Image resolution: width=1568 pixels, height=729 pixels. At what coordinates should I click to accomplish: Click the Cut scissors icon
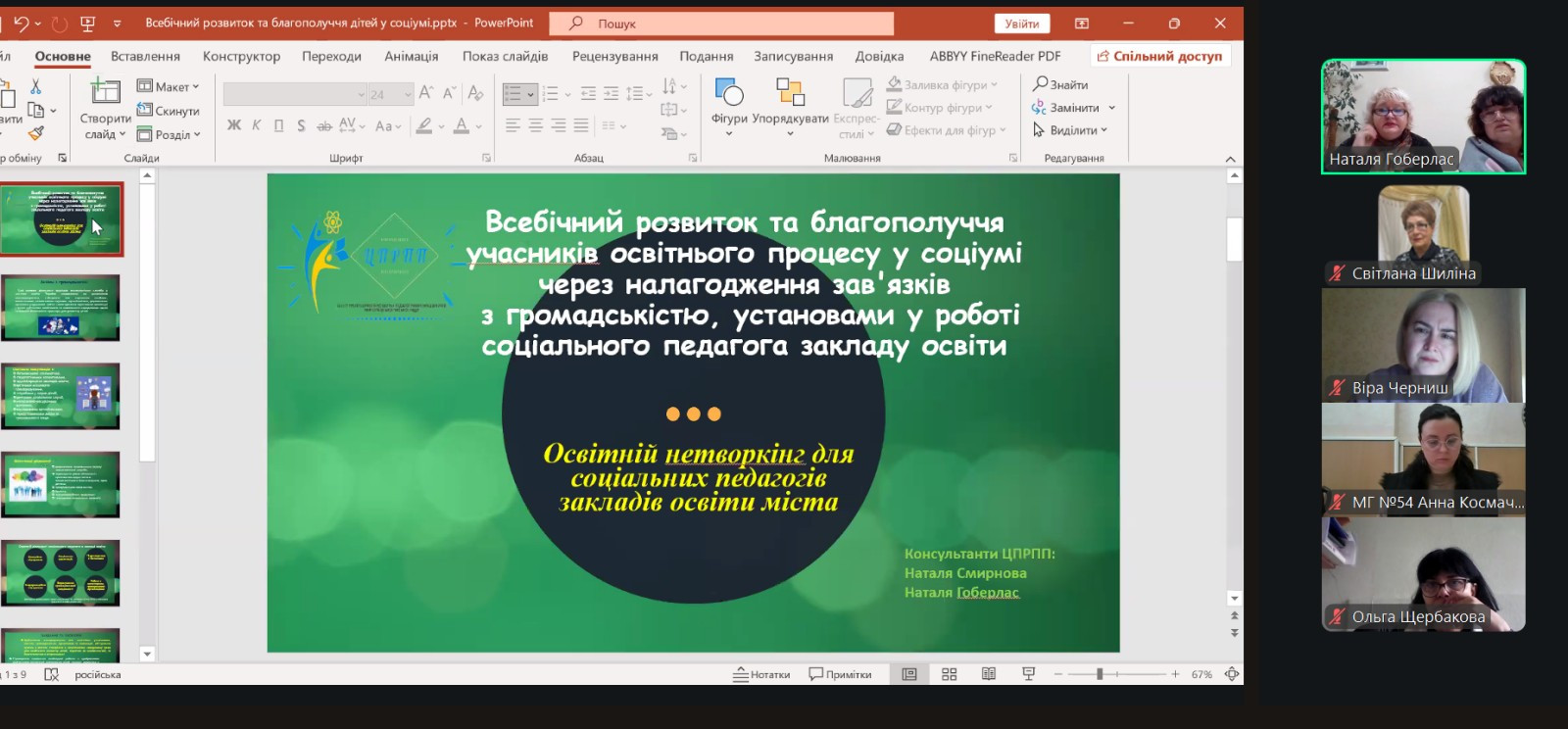coord(36,87)
